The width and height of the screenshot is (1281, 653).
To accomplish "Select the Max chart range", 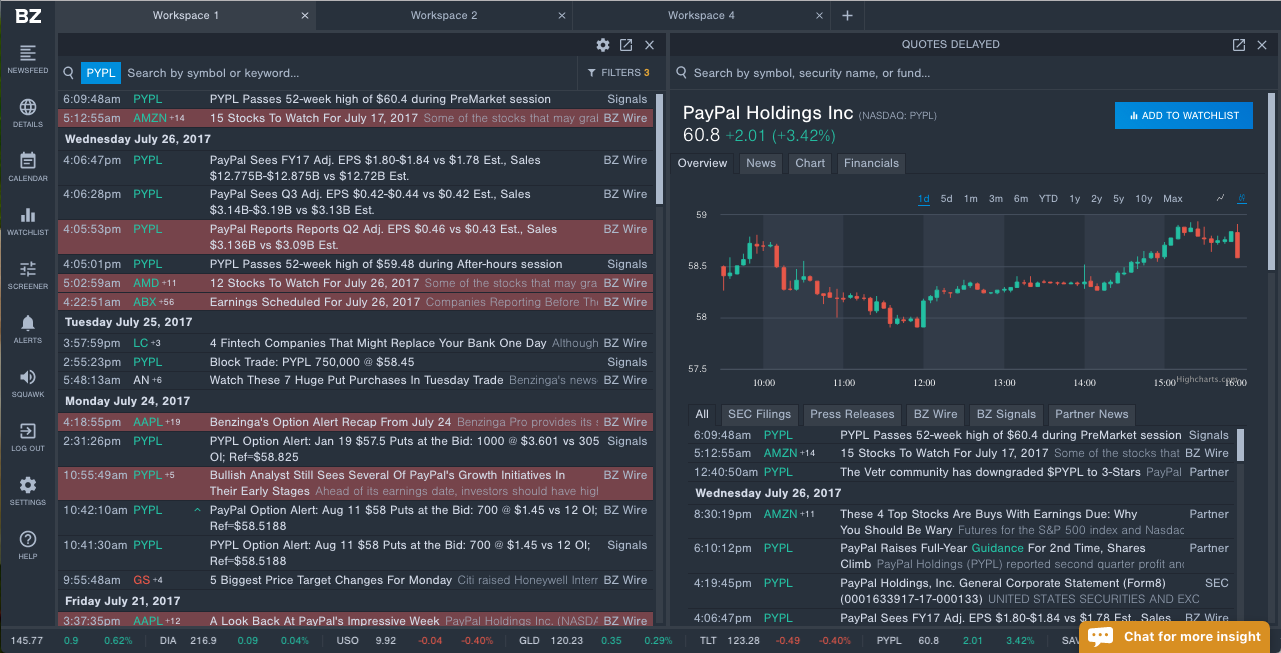I will [1173, 199].
